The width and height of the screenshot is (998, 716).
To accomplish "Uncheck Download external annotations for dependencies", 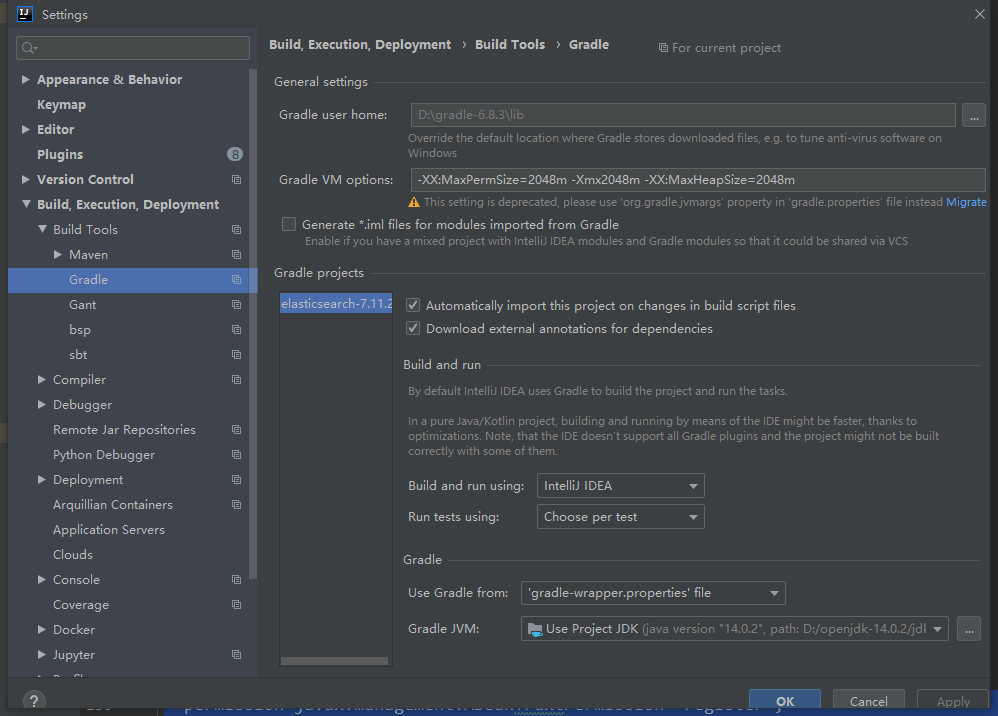I will tap(413, 328).
